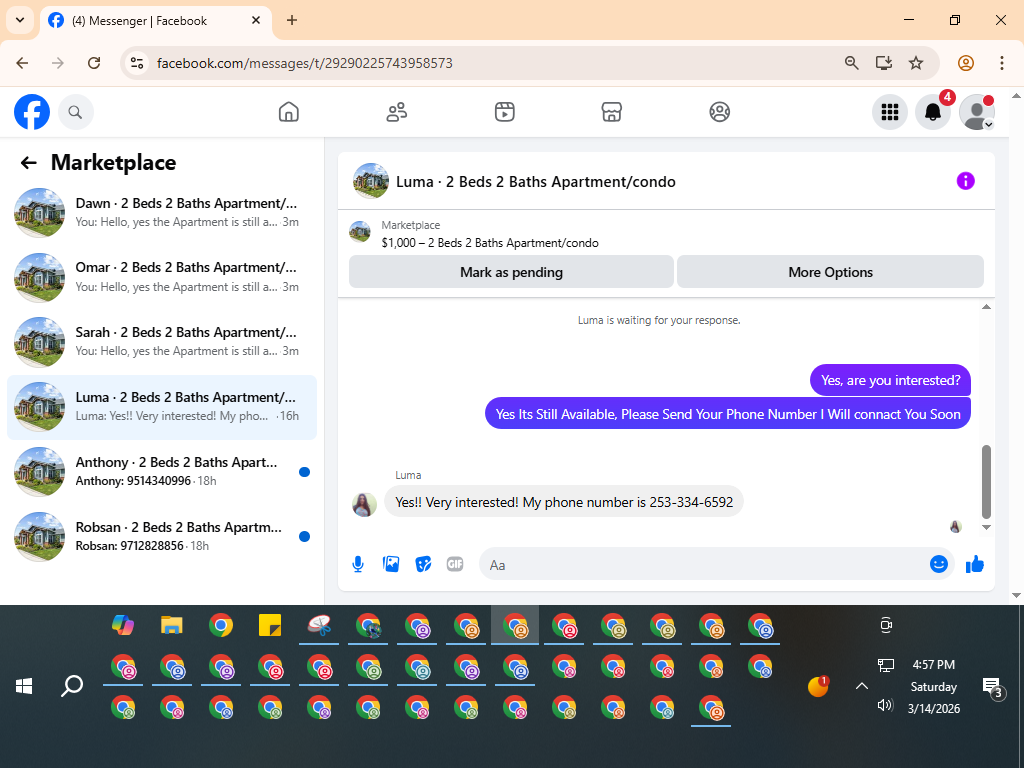Open Sarah's conversation in the list
The width and height of the screenshot is (1024, 768).
tap(162, 342)
